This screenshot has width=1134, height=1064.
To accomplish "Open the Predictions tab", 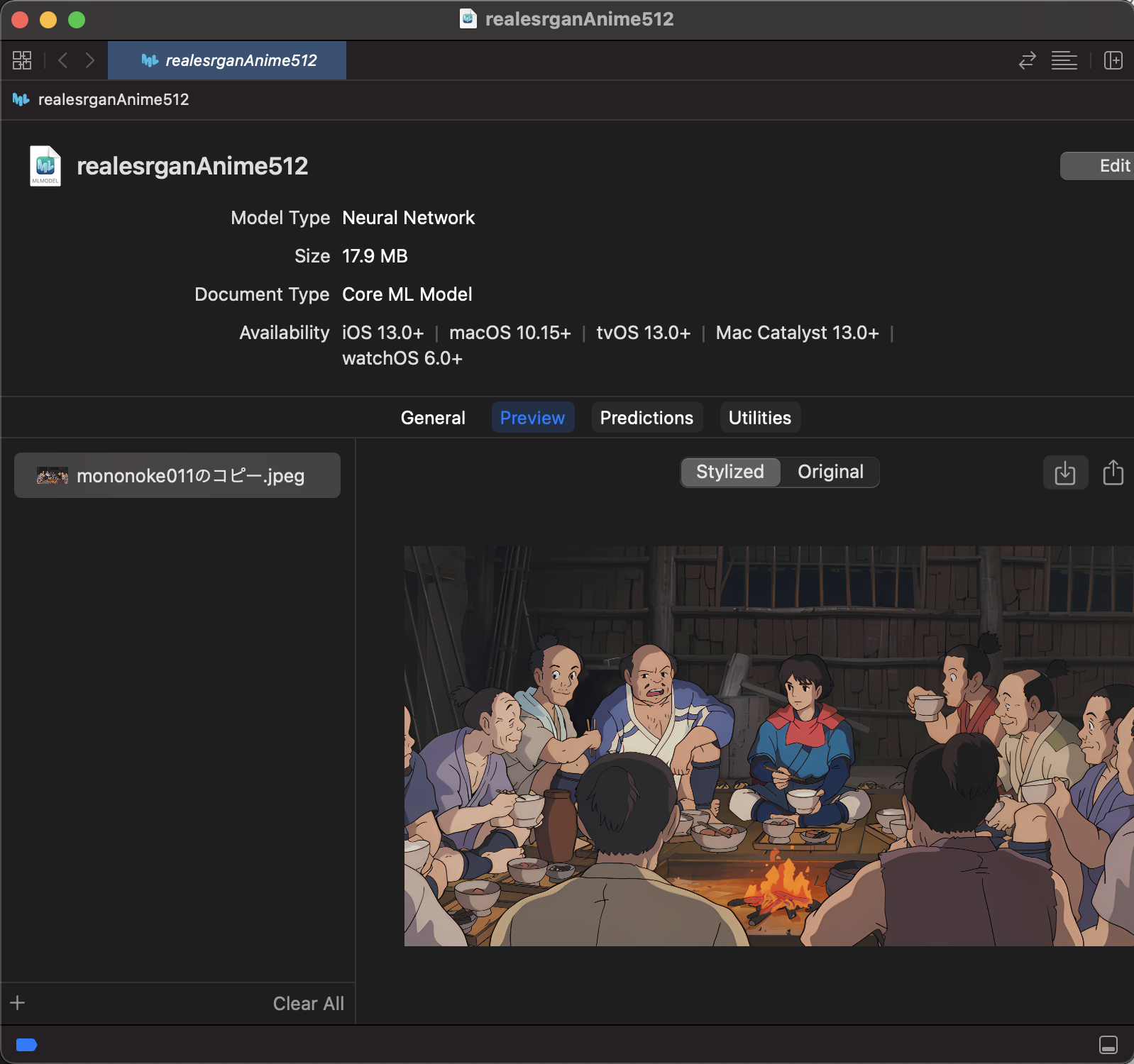I will click(x=646, y=418).
